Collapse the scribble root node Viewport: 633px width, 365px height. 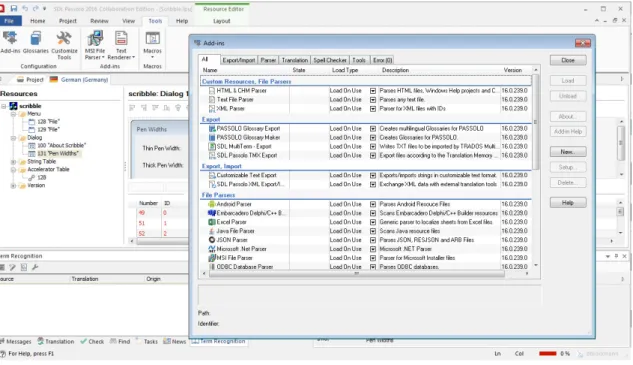tap(3, 106)
